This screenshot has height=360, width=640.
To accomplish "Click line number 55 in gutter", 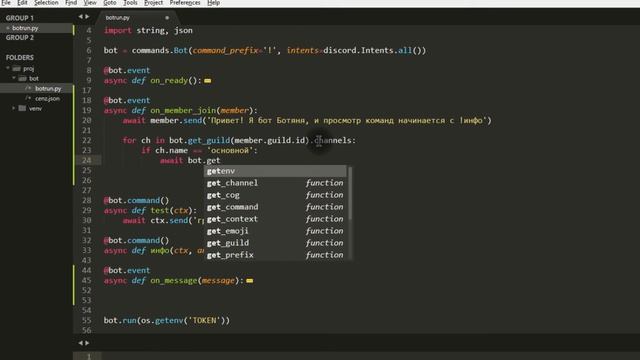I will [x=87, y=320].
